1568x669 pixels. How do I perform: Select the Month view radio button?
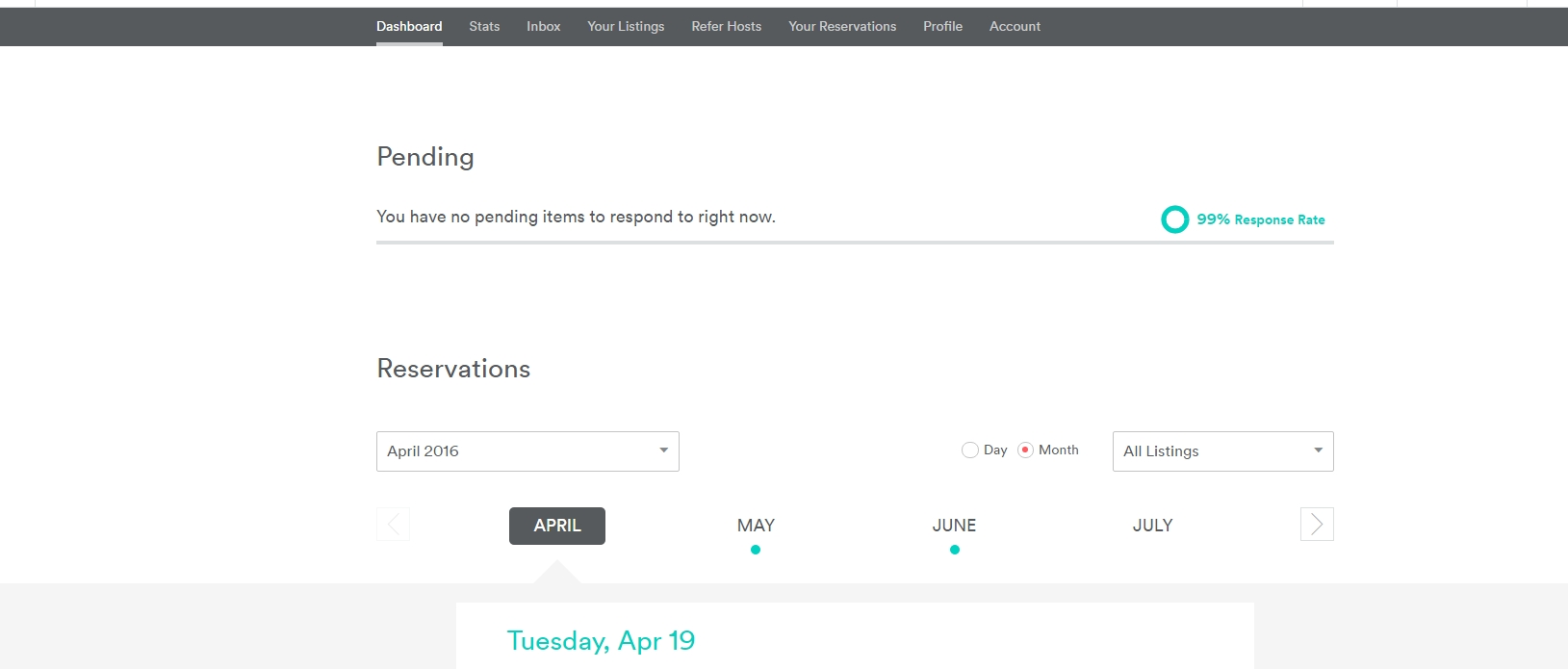tap(1026, 450)
